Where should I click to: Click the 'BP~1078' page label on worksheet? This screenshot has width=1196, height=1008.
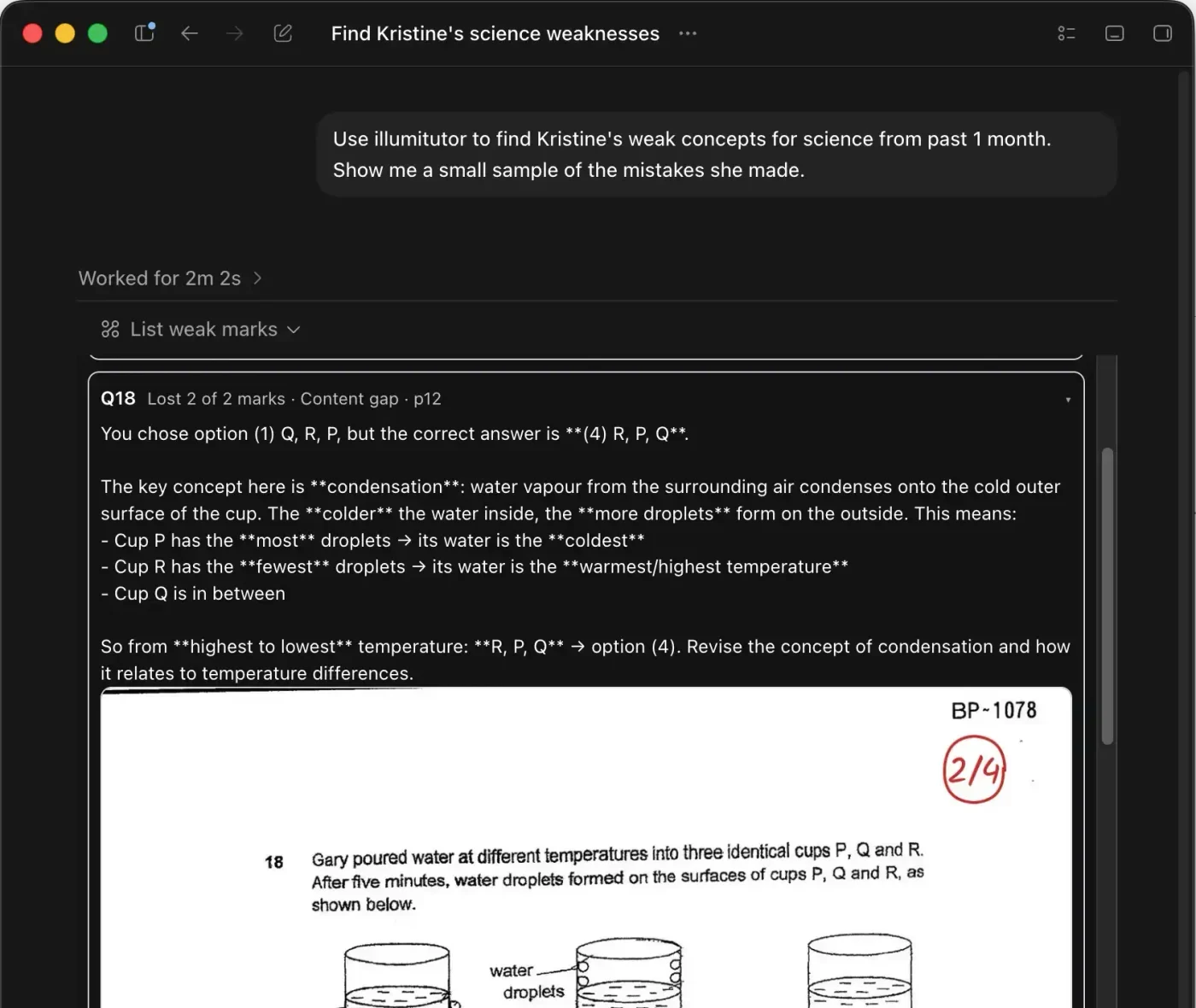coord(994,711)
